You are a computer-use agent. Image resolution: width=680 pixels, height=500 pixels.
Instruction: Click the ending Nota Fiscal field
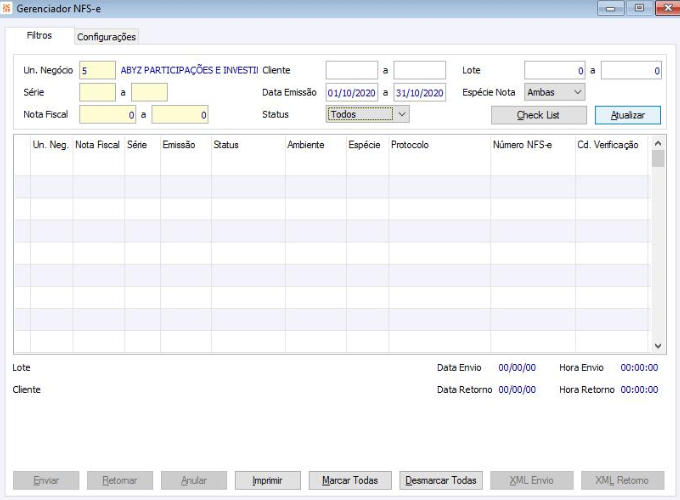point(180,114)
